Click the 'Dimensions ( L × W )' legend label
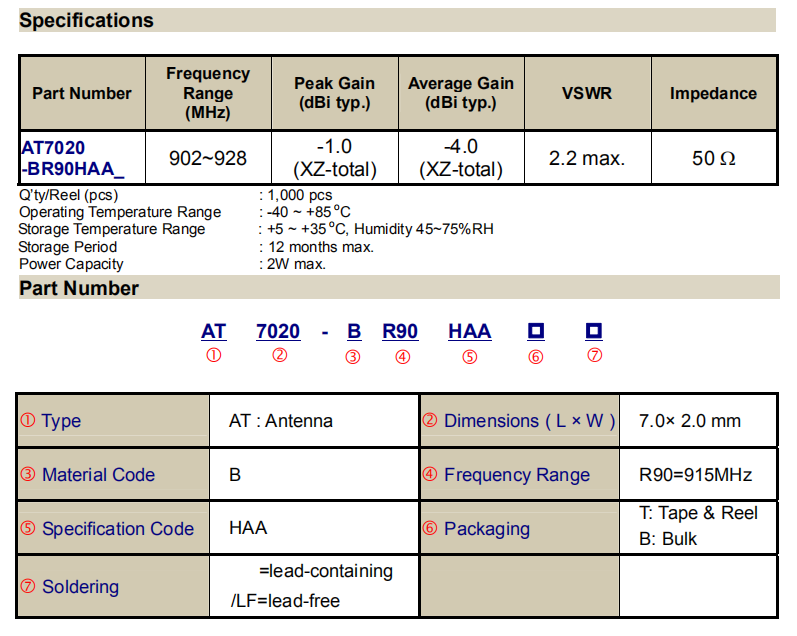797x636 pixels. pos(529,421)
